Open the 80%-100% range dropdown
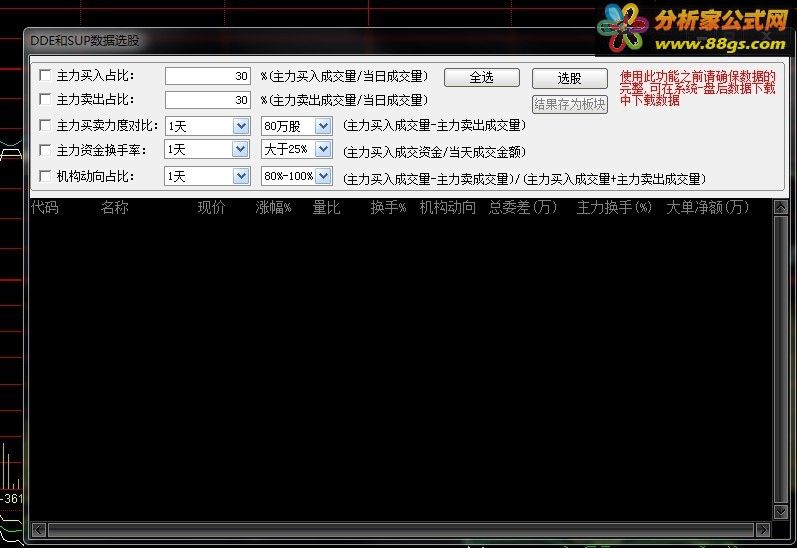Screen dimensions: 797x548 [323, 176]
